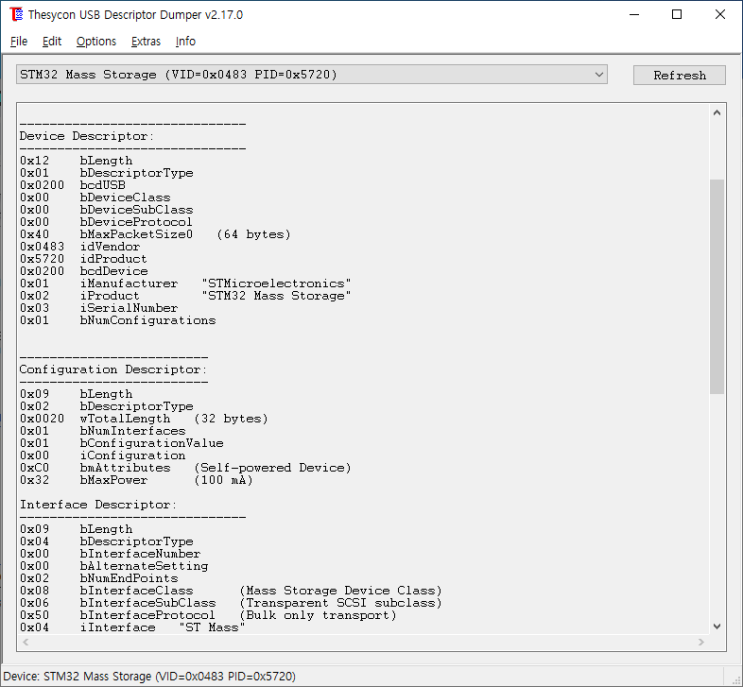Click the bAlternateSetting line
743x687 pixels.
pyautogui.click(x=114, y=566)
